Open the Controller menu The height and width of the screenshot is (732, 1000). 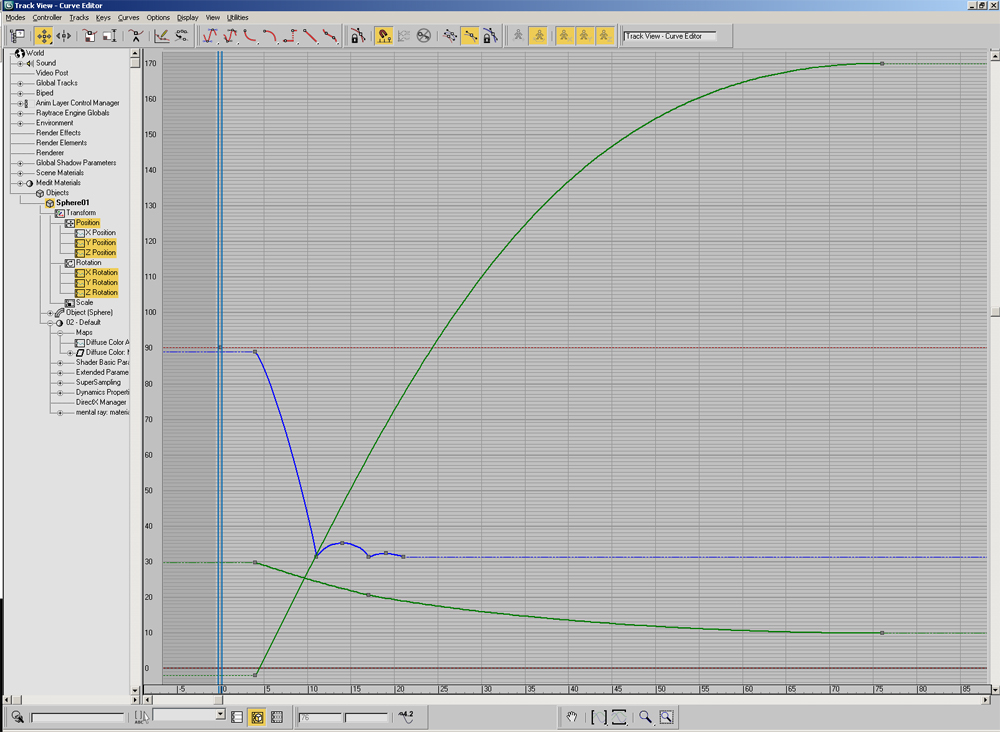pos(47,17)
